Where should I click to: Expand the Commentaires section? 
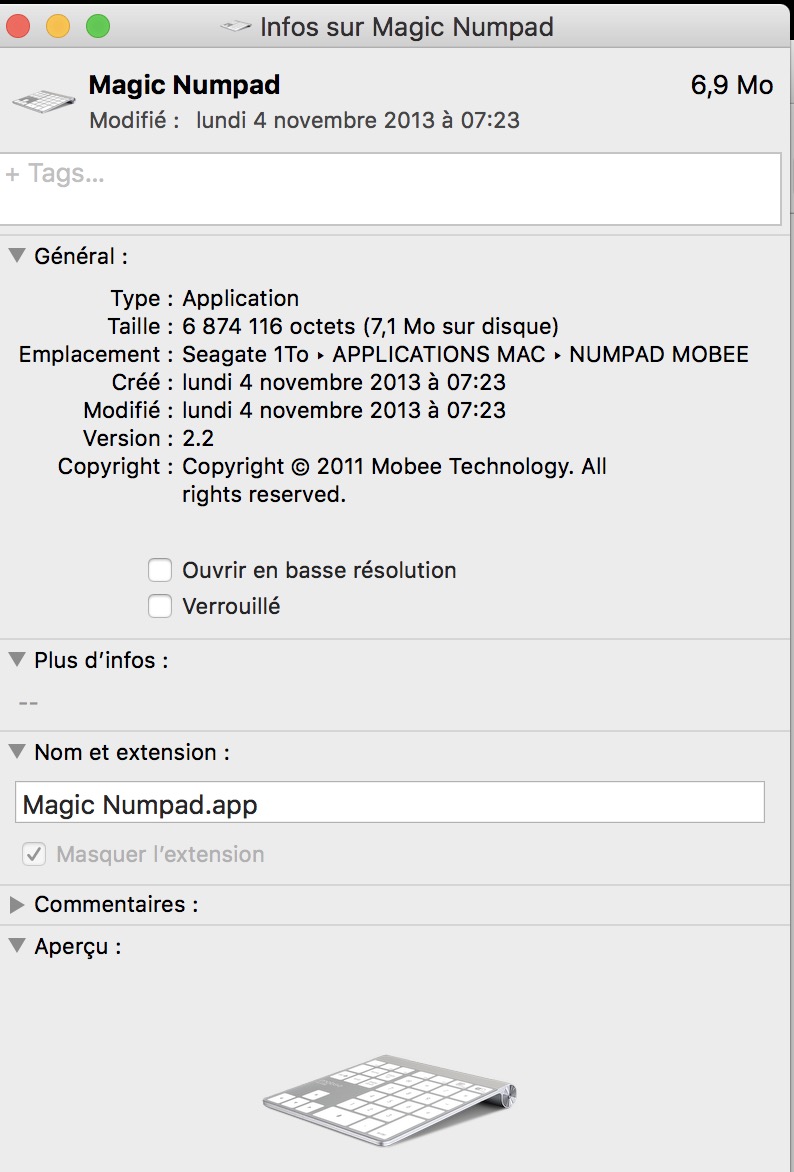17,904
